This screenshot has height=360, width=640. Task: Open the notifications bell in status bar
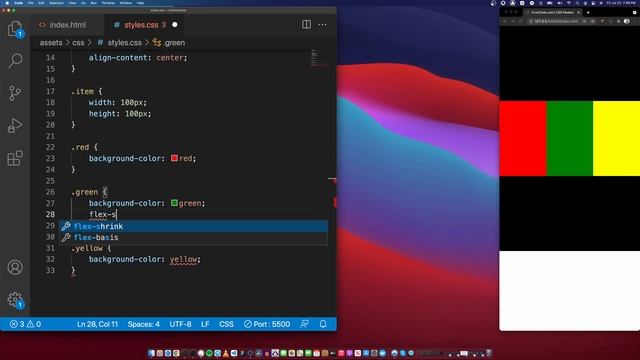323,324
